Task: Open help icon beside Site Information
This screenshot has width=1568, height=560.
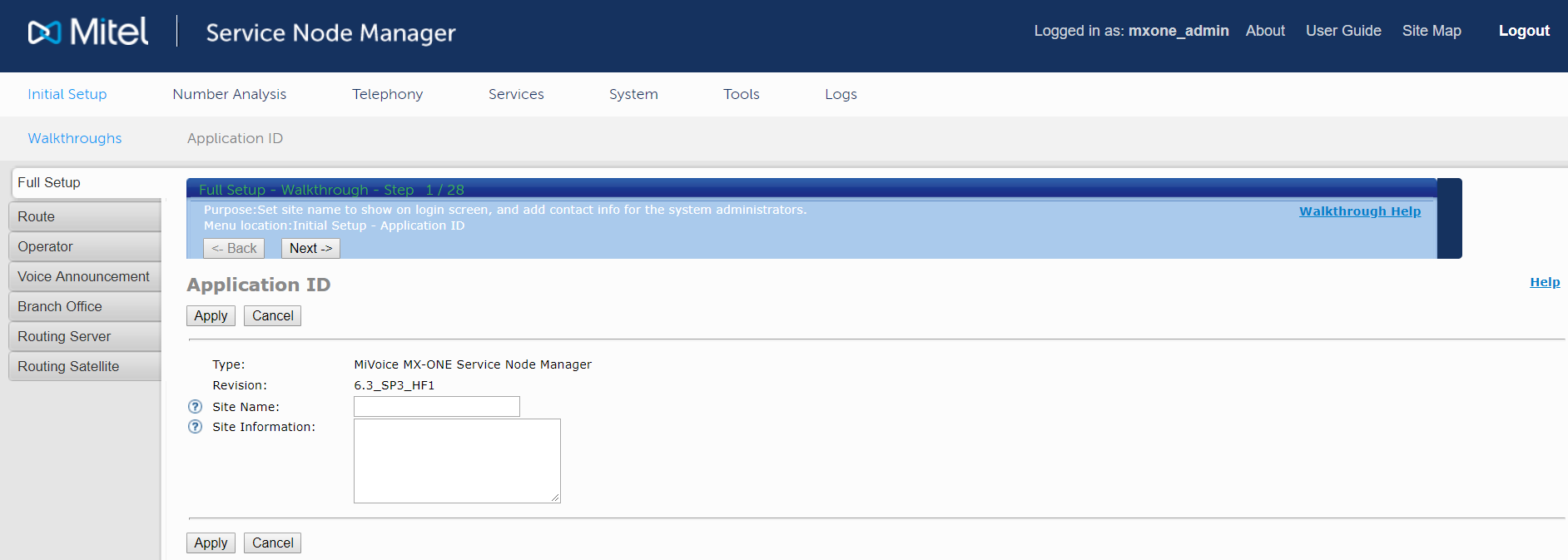Action: [x=195, y=427]
